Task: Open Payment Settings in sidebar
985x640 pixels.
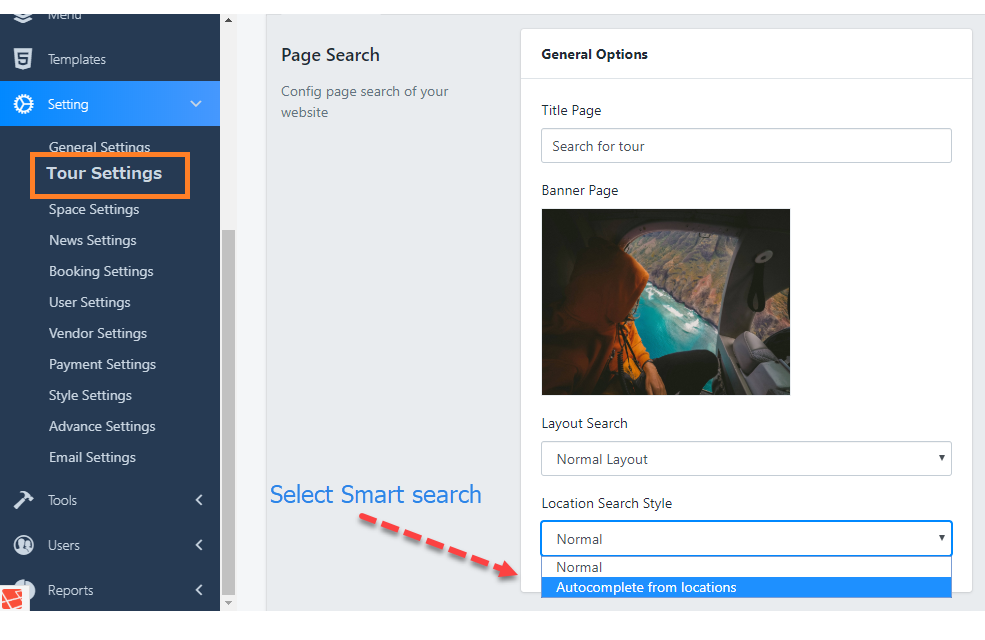Action: [102, 364]
